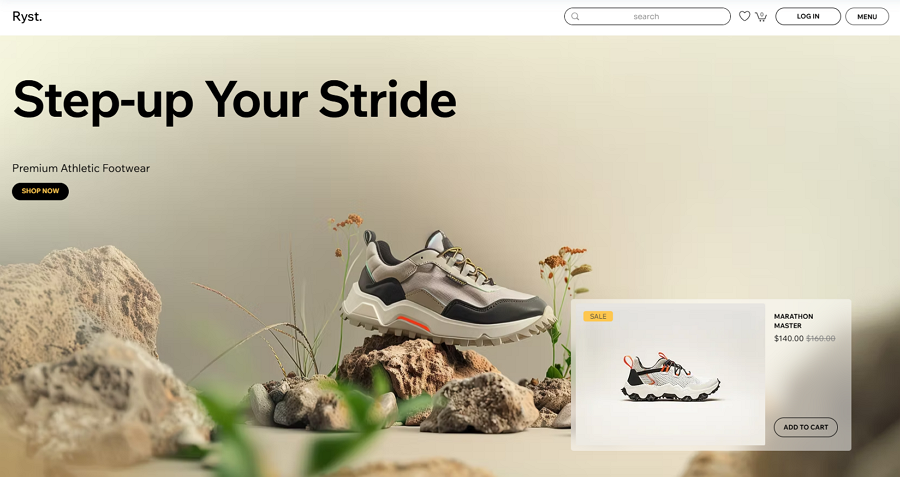Click the LOG IN button
The width and height of the screenshot is (900, 477).
(x=808, y=16)
